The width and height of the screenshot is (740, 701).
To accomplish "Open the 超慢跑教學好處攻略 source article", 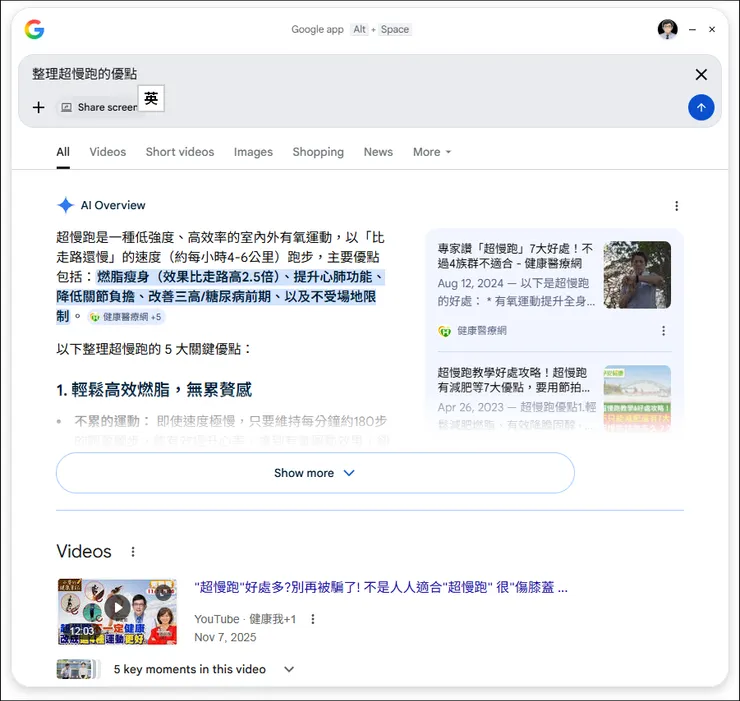I will point(513,380).
